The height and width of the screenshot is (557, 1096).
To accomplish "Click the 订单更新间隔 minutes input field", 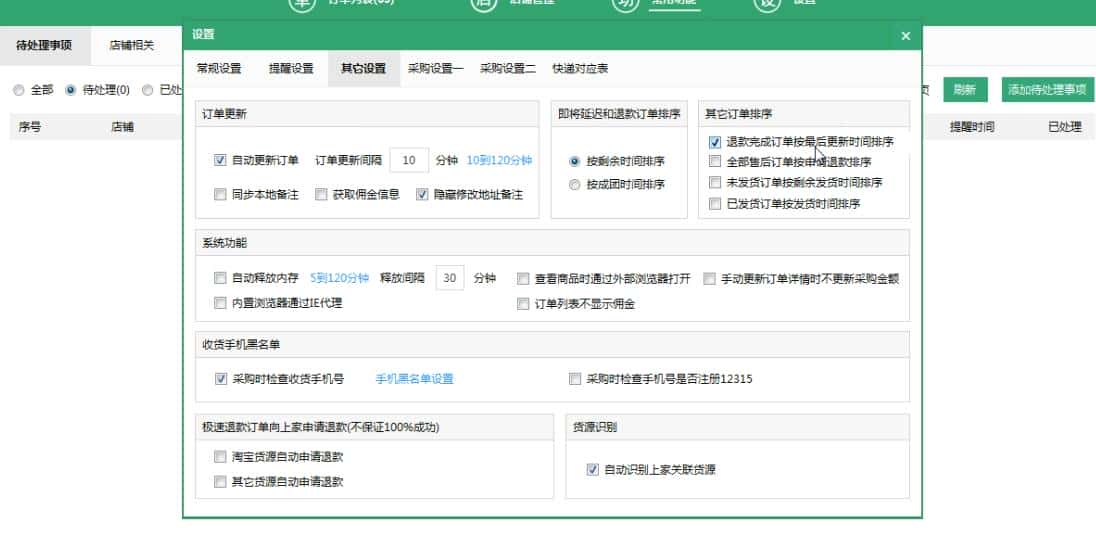I will pos(408,160).
